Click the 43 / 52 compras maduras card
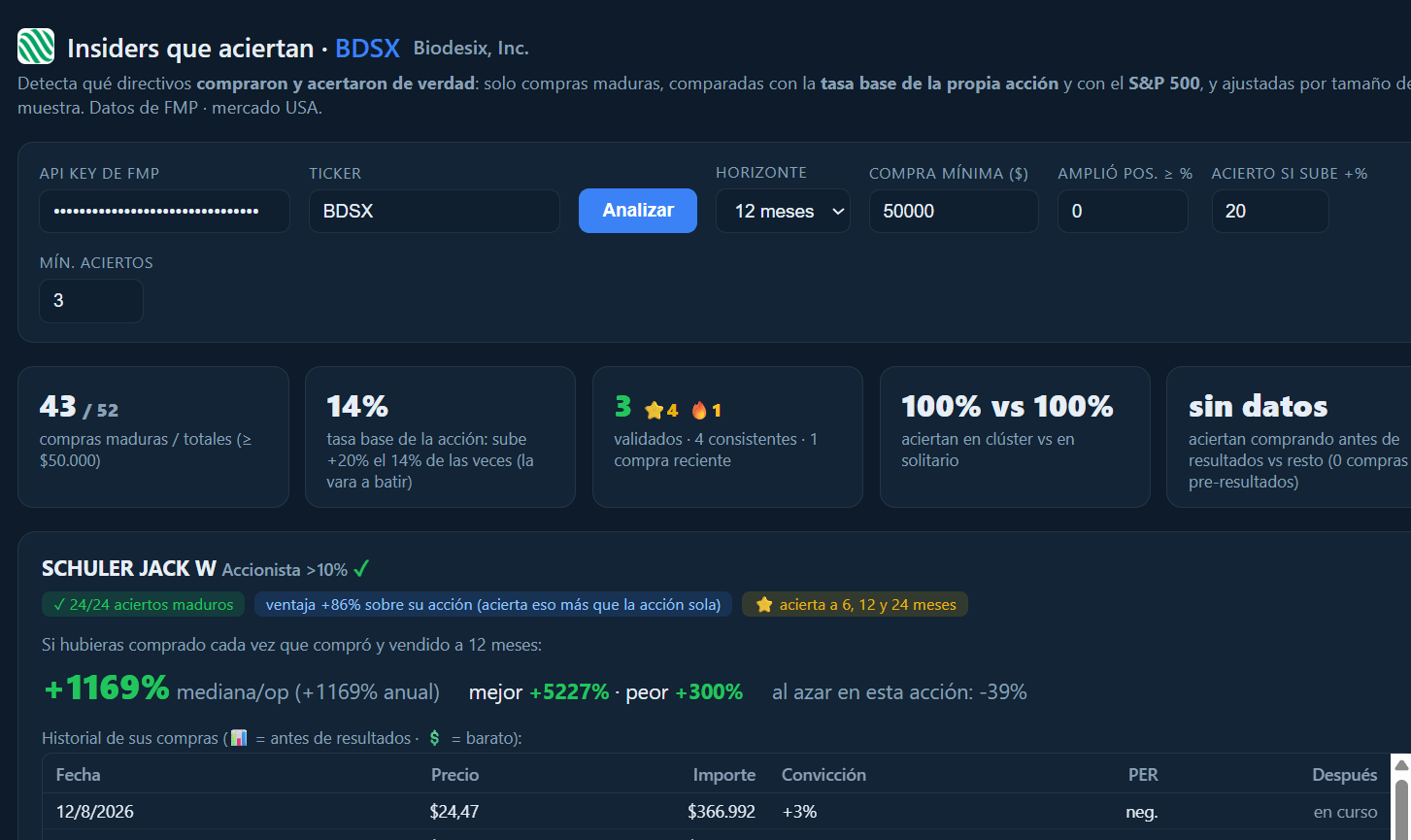1411x840 pixels. [x=153, y=437]
